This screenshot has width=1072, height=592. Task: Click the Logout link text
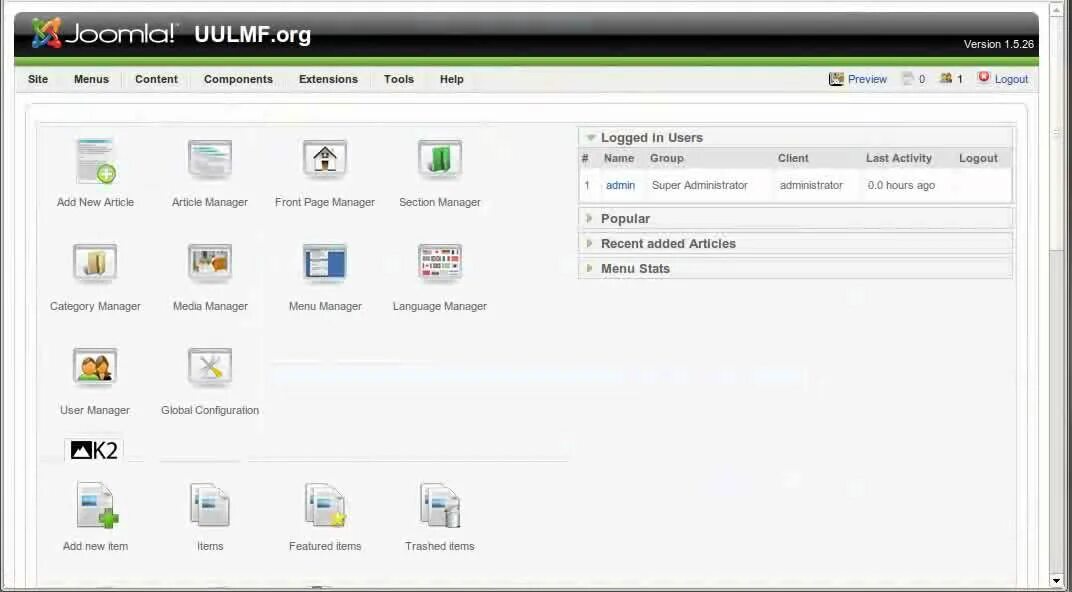tap(1012, 79)
